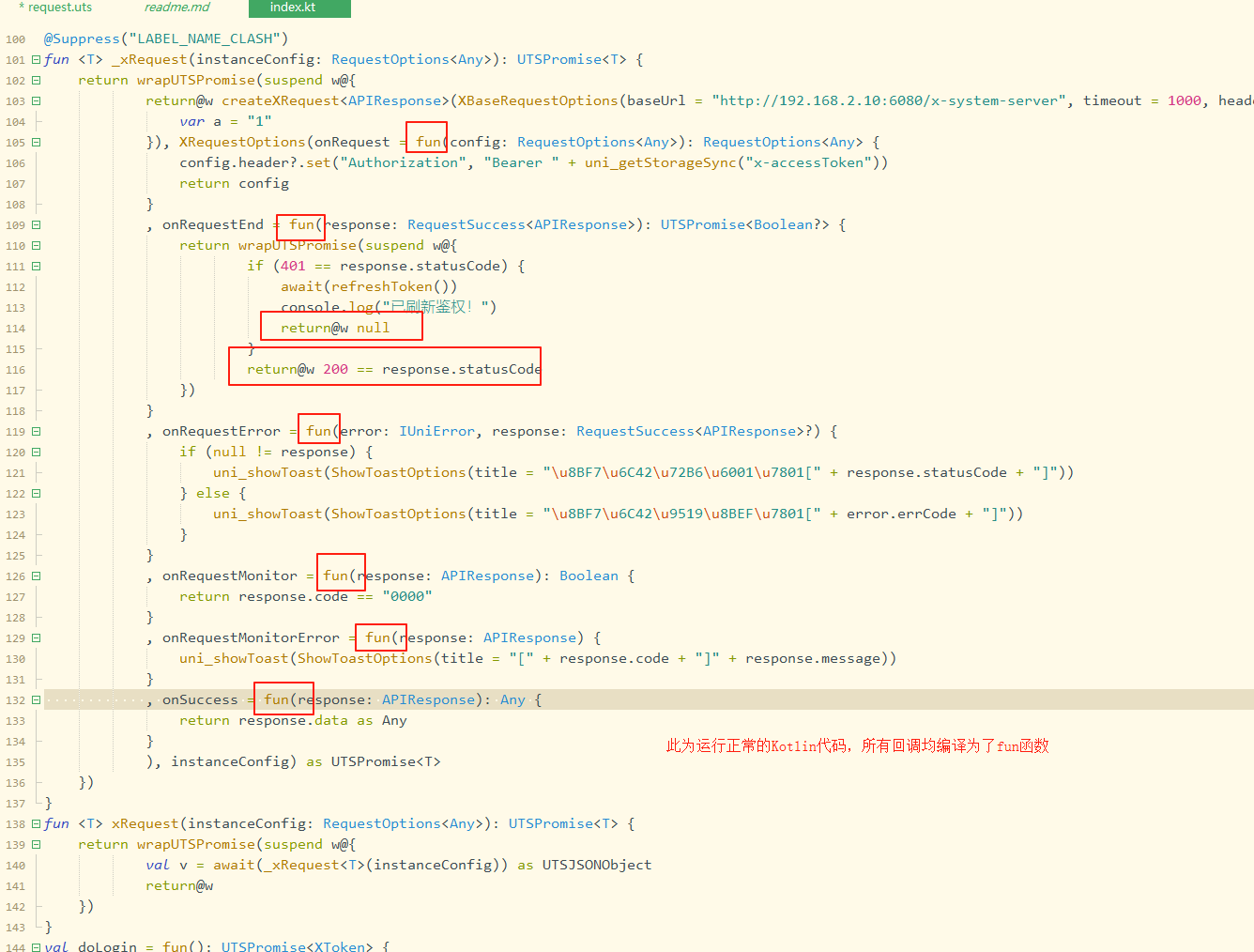Collapse the onRequest block at line 105
This screenshot has width=1254, height=952.
[36, 142]
